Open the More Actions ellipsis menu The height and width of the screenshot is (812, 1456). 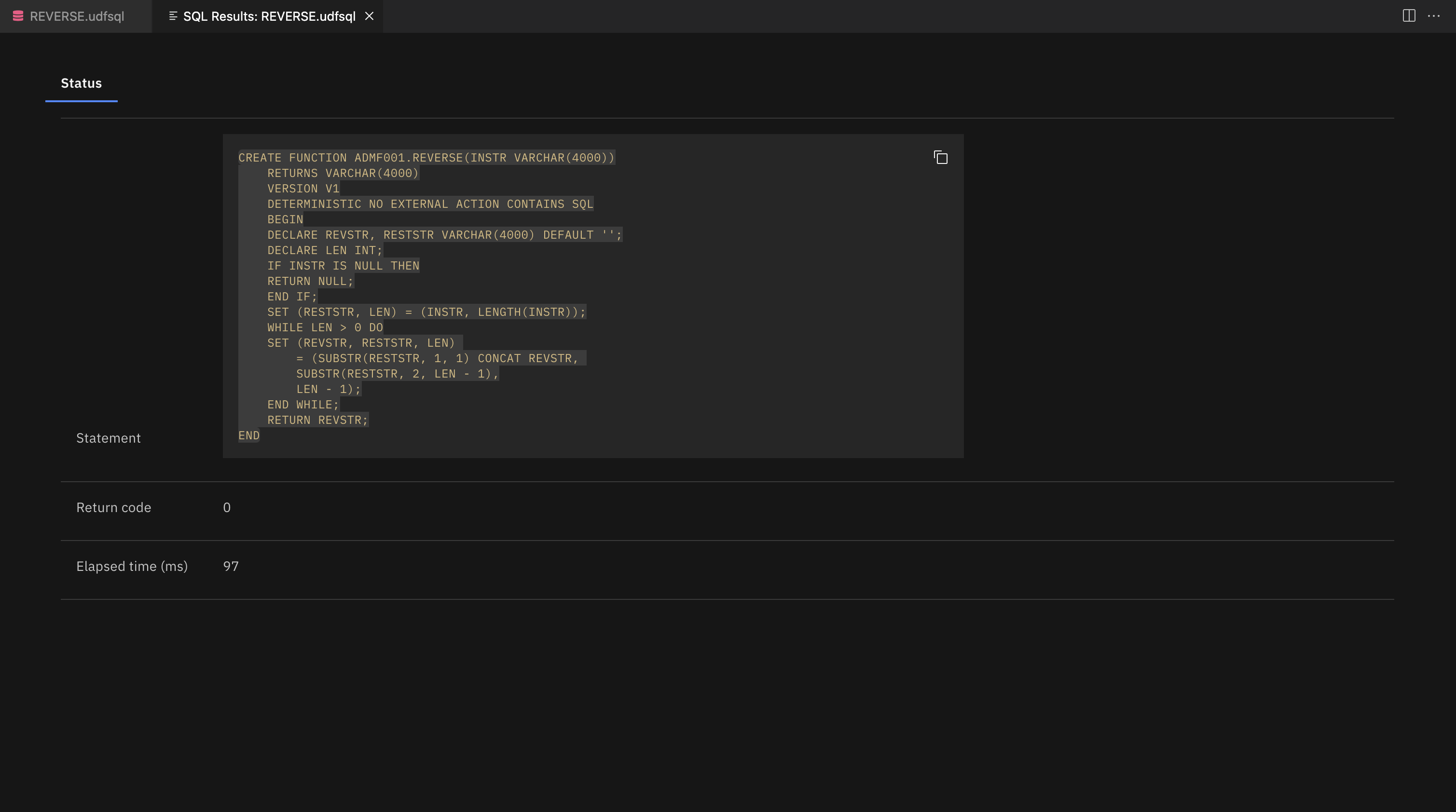coord(1434,16)
